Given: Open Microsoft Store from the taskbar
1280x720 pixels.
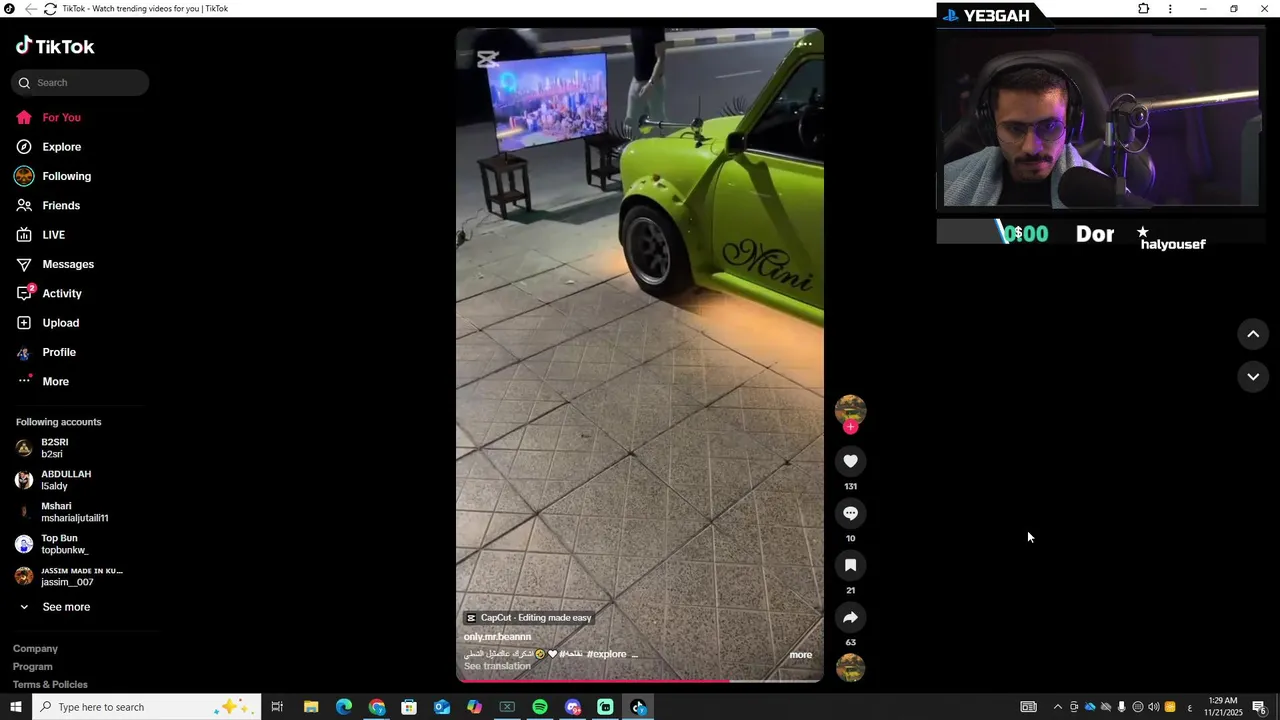Looking at the screenshot, I should (x=409, y=707).
